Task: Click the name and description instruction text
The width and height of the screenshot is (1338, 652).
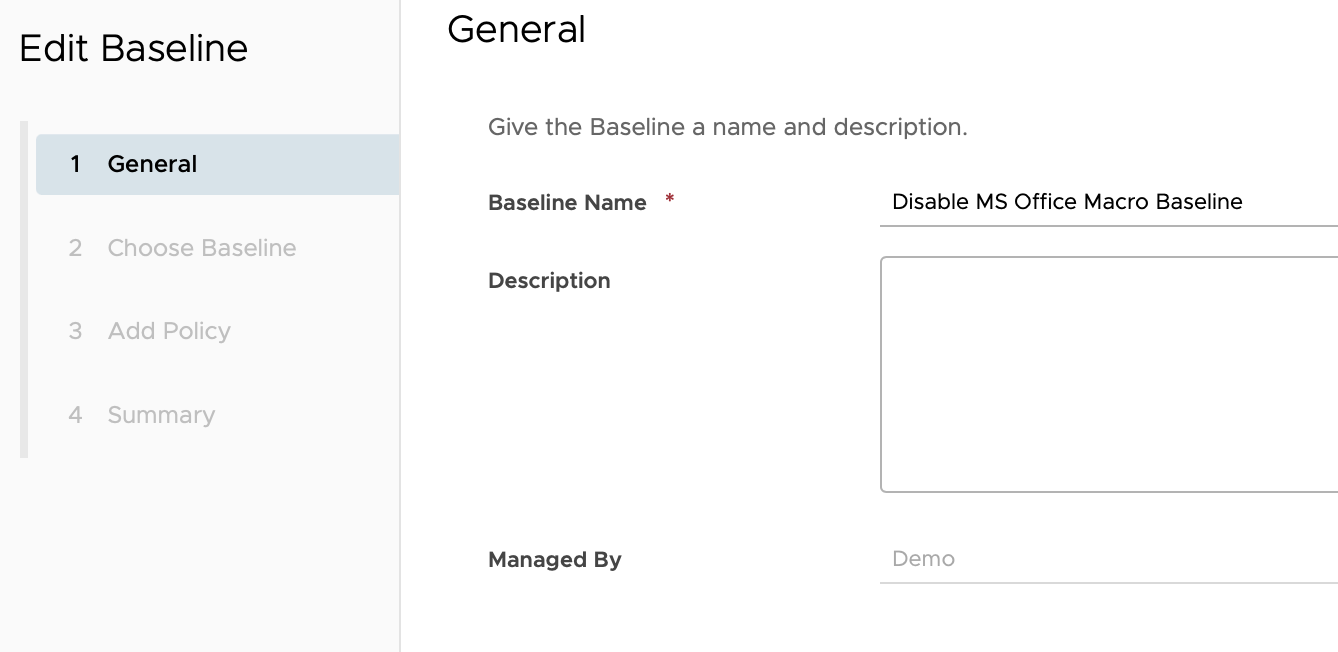Action: tap(727, 128)
